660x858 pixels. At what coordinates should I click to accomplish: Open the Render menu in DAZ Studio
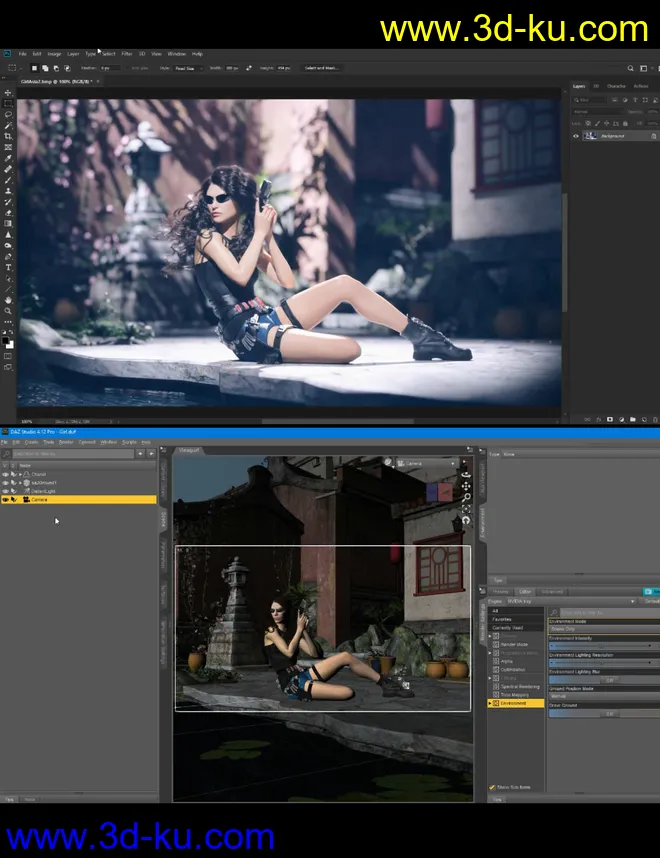(x=66, y=441)
